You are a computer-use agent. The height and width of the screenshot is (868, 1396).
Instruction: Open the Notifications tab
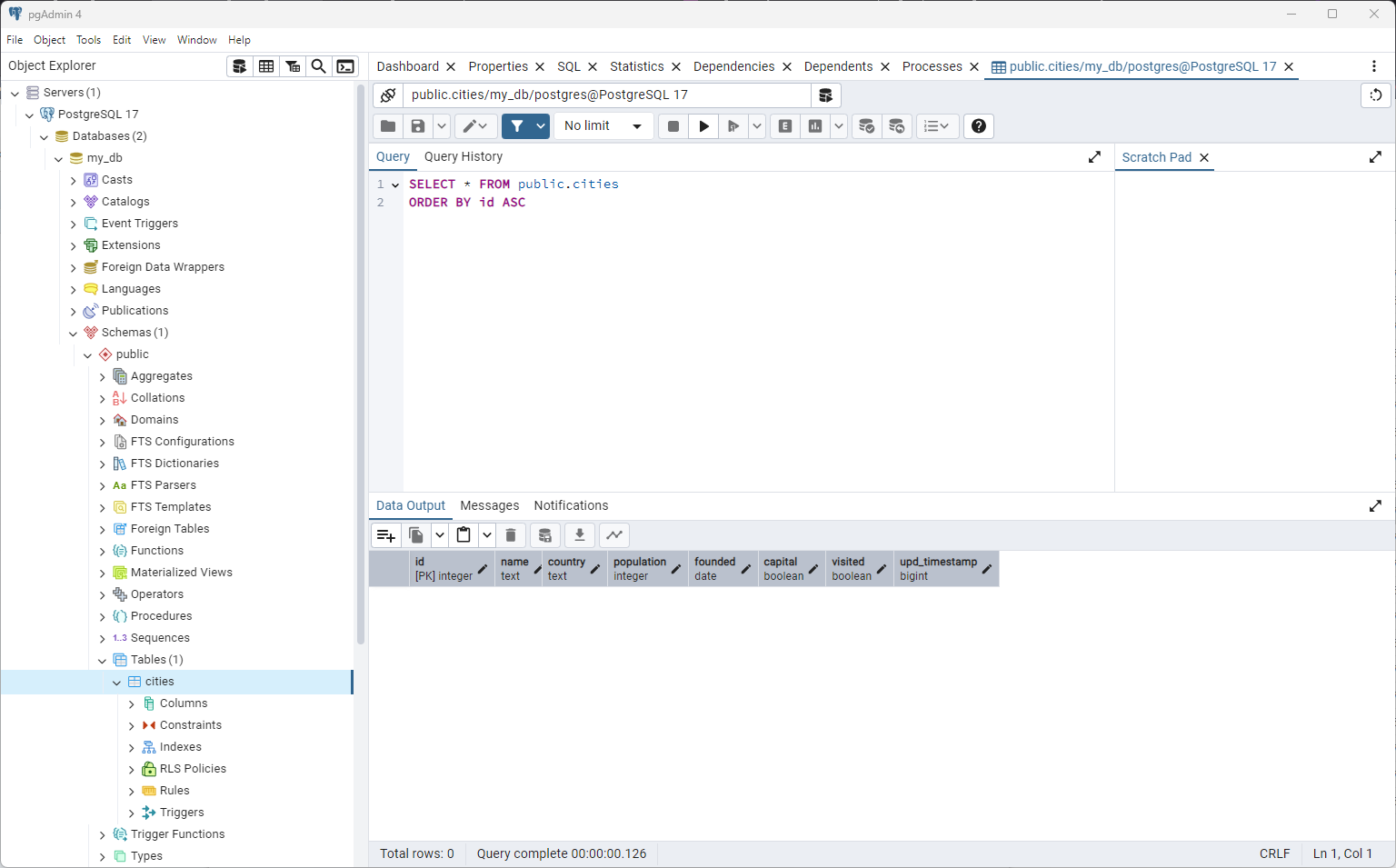[571, 506]
